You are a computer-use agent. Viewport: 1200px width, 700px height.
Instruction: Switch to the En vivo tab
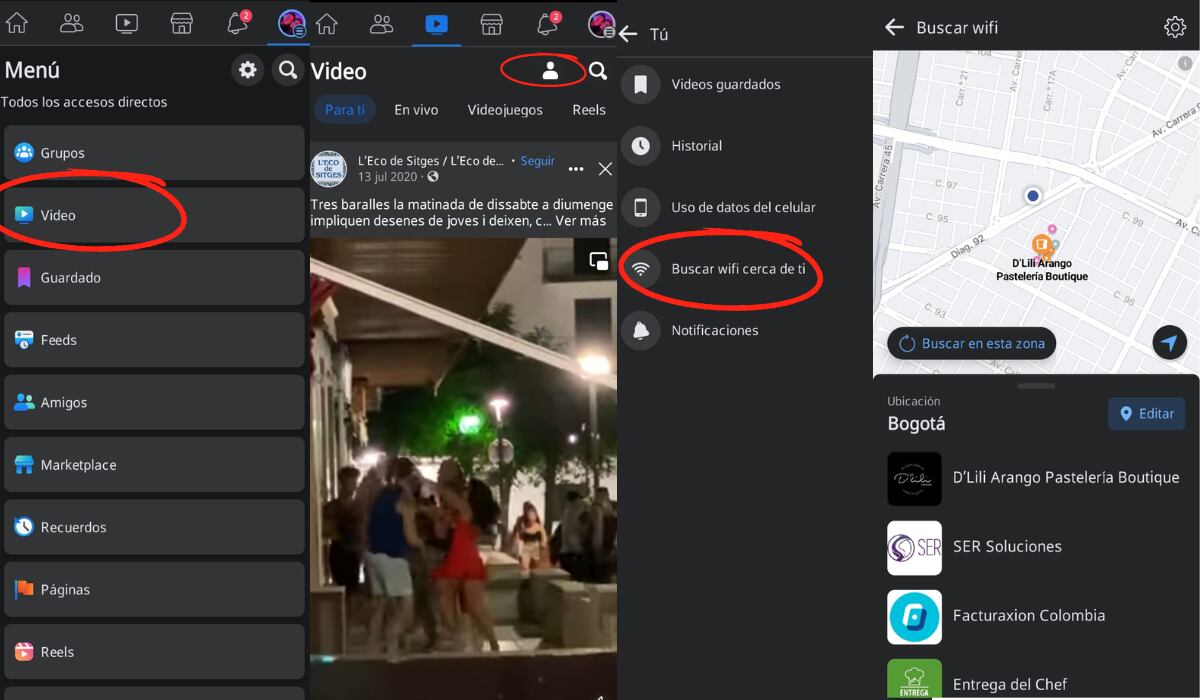tap(416, 110)
